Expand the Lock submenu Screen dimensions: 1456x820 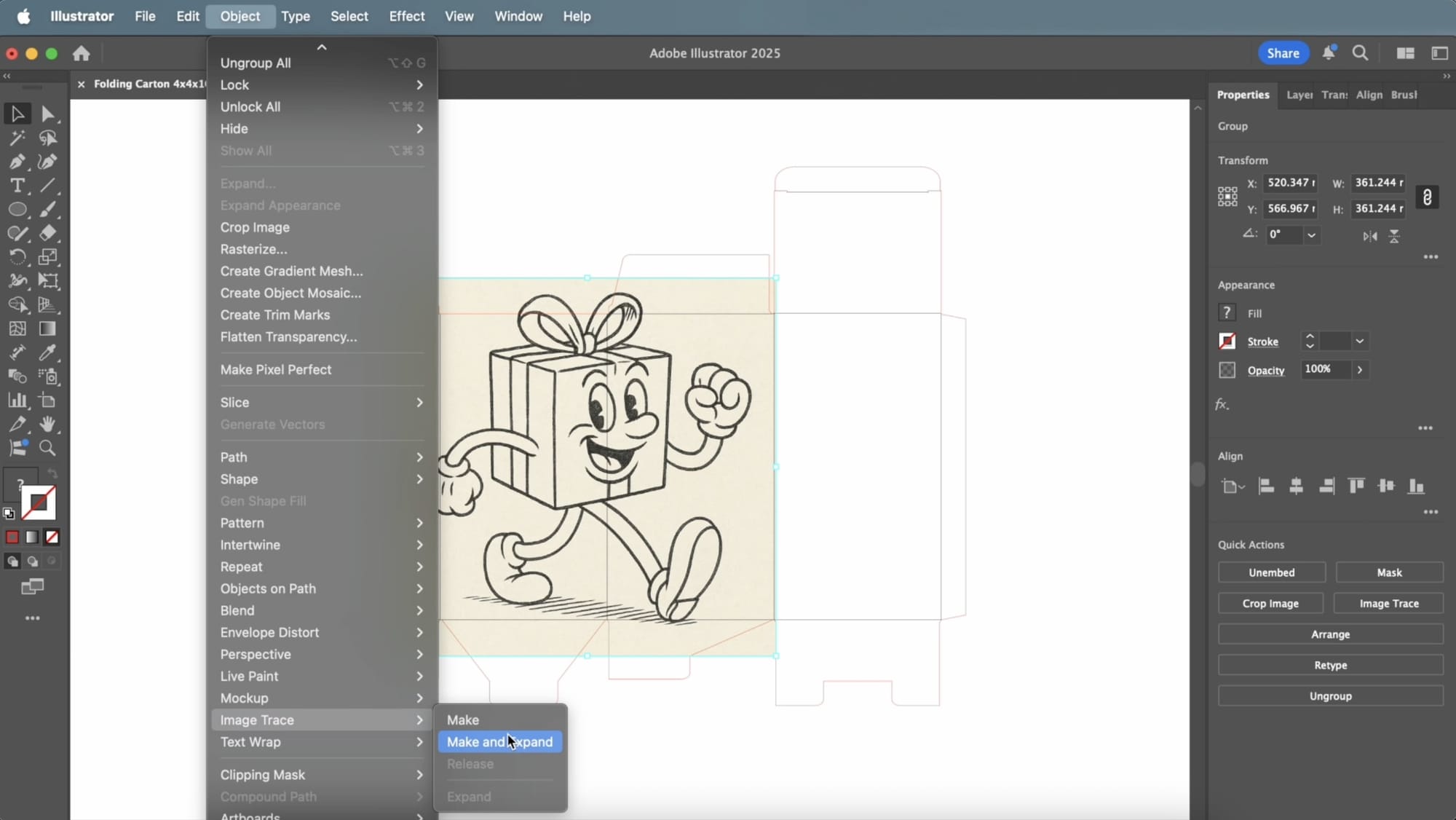coord(321,85)
